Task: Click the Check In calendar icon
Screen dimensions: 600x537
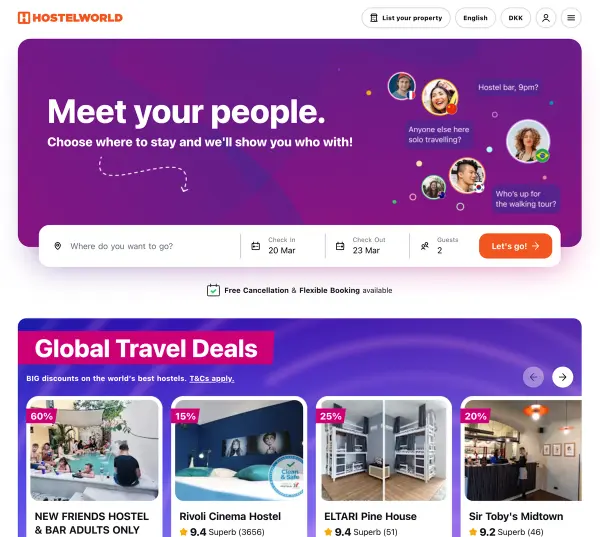Action: pyautogui.click(x=256, y=246)
